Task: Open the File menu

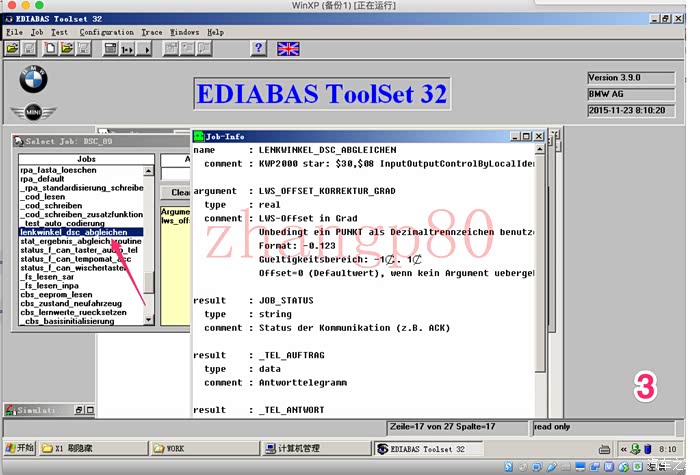Action: (x=14, y=32)
